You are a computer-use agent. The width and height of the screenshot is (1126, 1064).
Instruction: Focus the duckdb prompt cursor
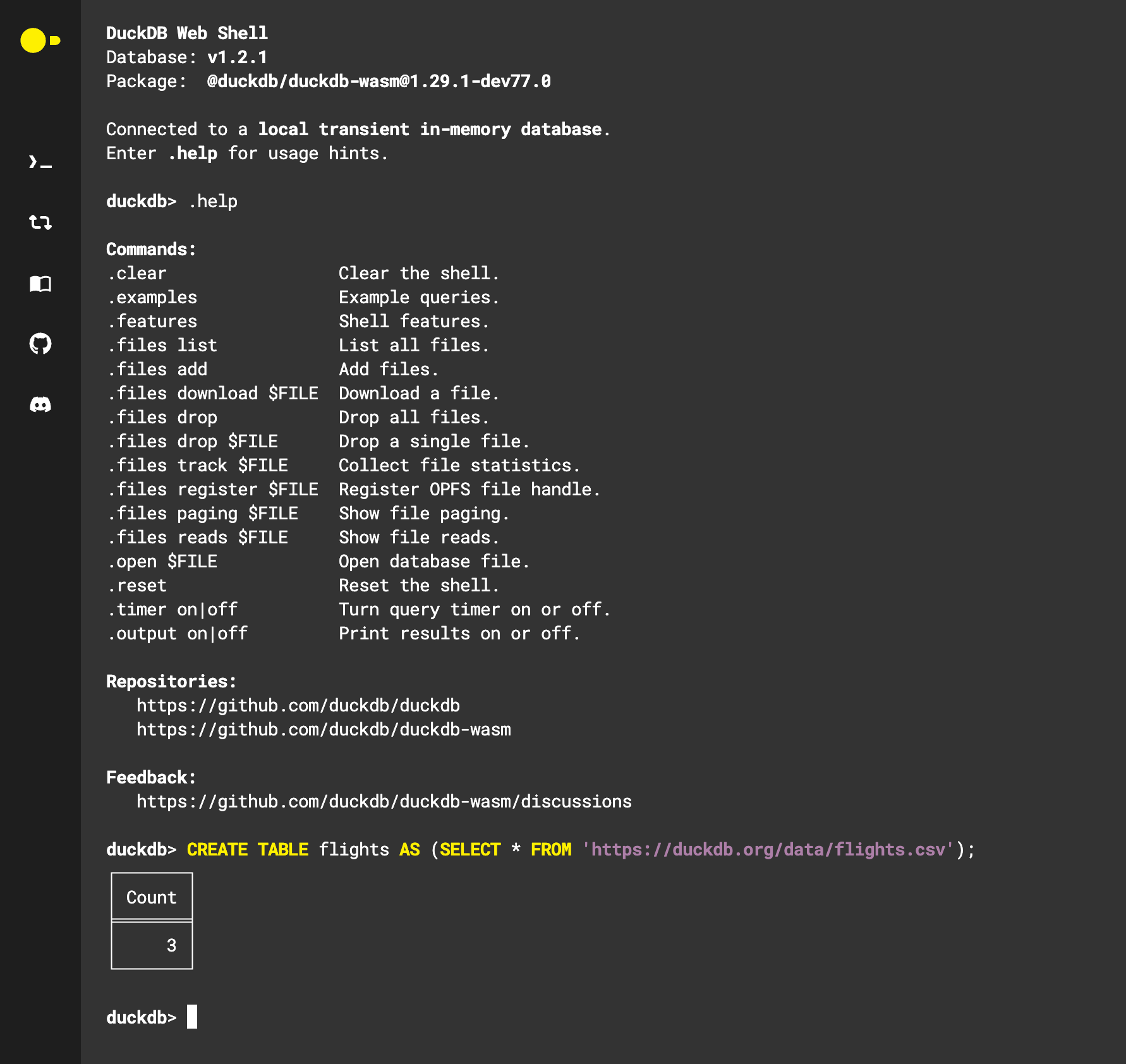tap(192, 1017)
